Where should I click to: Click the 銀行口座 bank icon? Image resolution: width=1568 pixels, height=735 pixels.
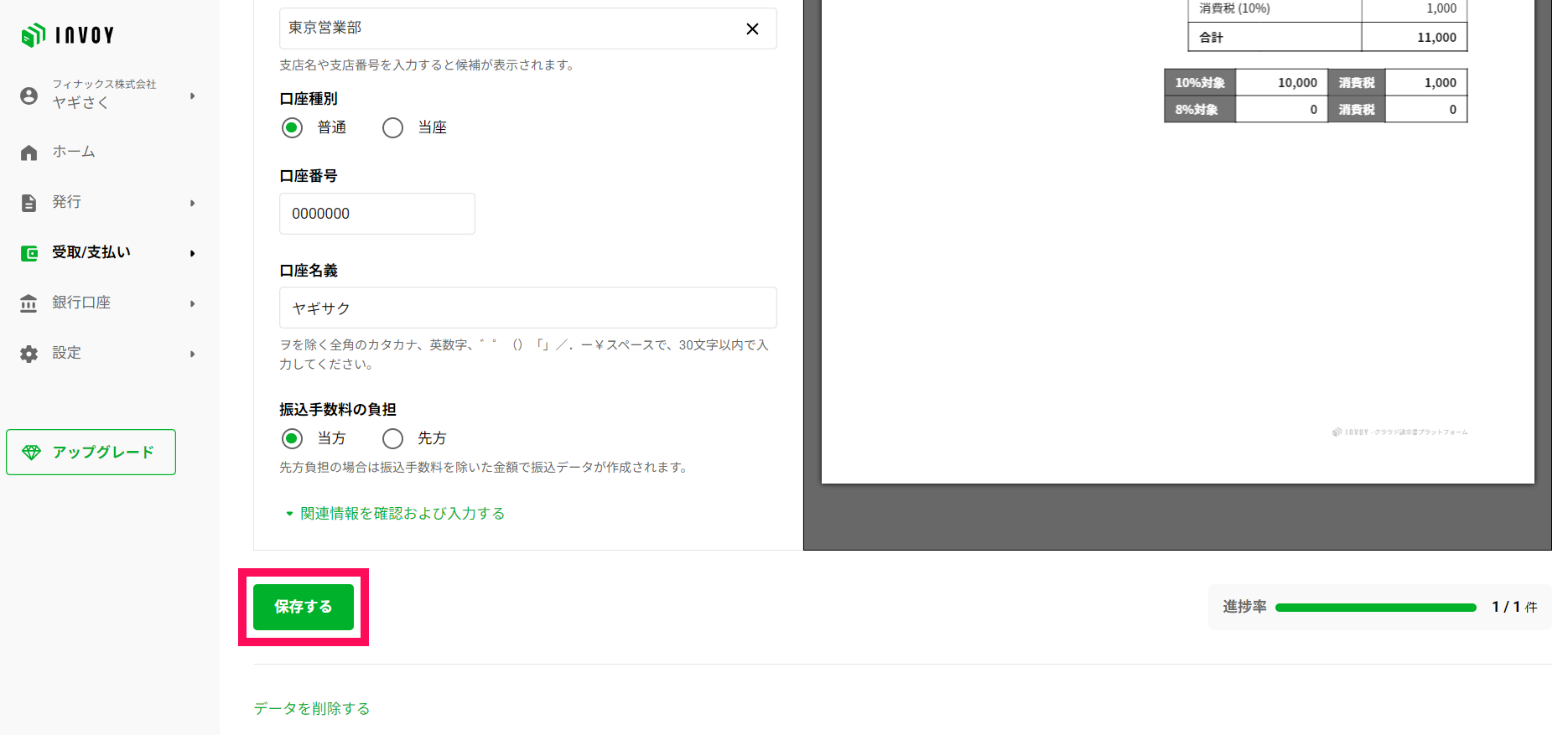pyautogui.click(x=29, y=303)
